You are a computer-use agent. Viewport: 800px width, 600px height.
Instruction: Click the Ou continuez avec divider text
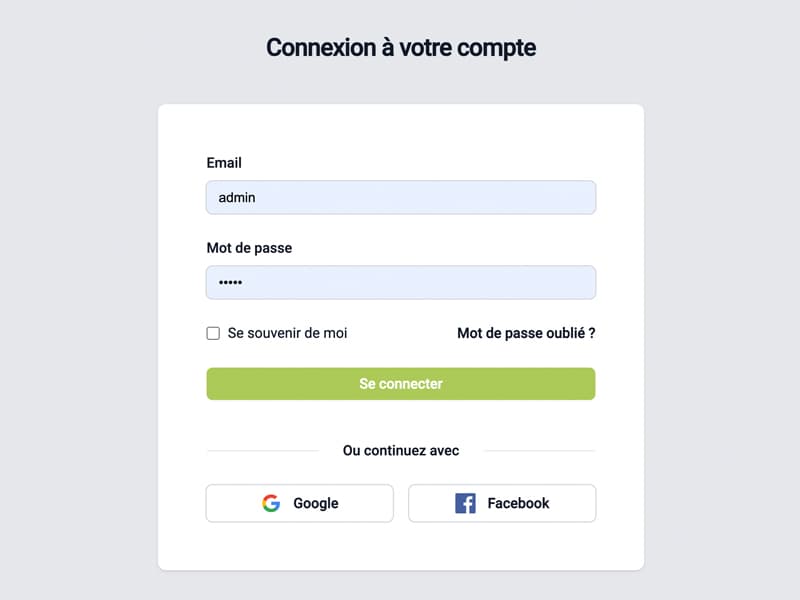click(400, 450)
